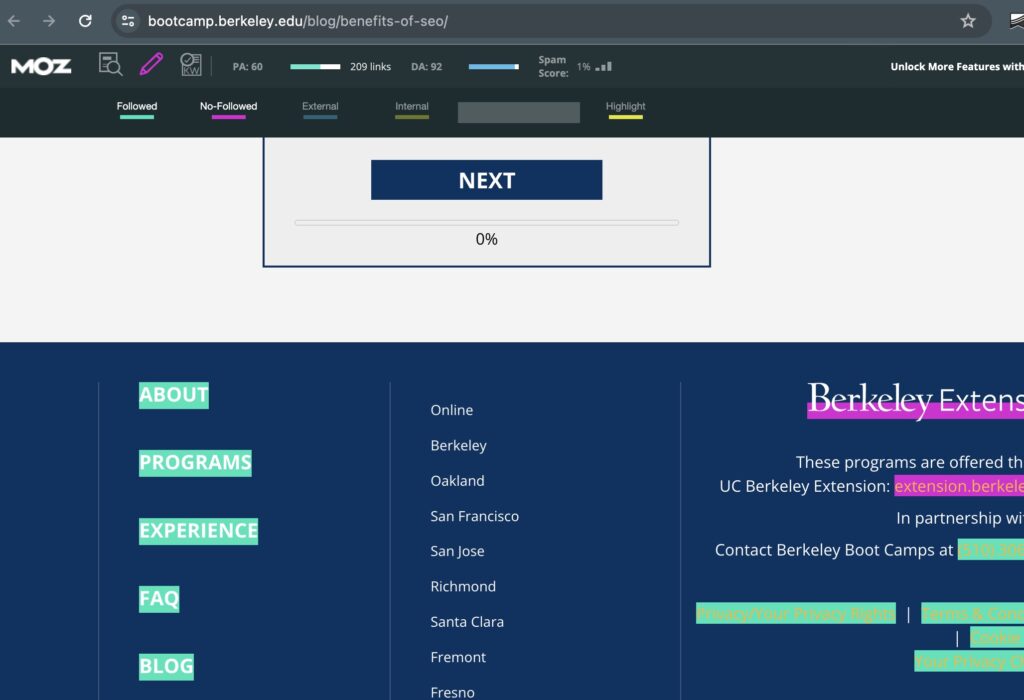Open the gray selector box in MozBar
Image resolution: width=1024 pixels, height=700 pixels.
518,112
